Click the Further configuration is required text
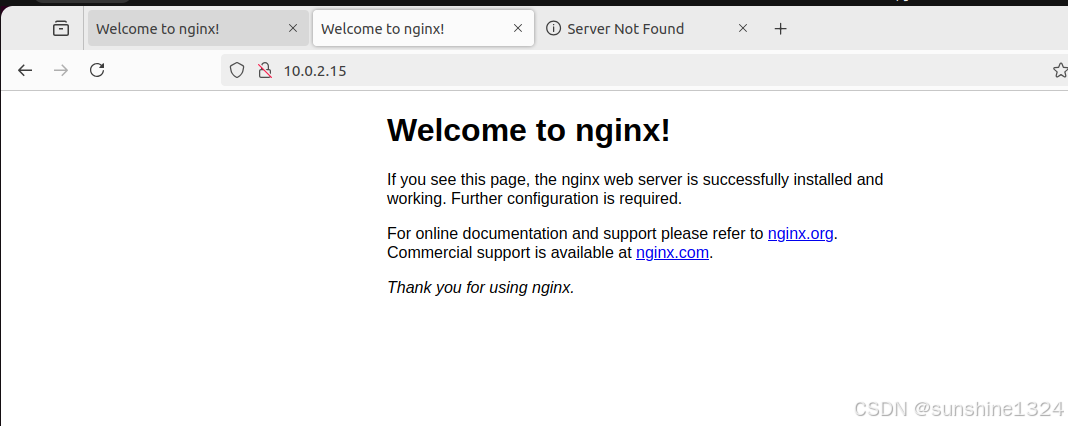This screenshot has width=1068, height=426. click(566, 199)
